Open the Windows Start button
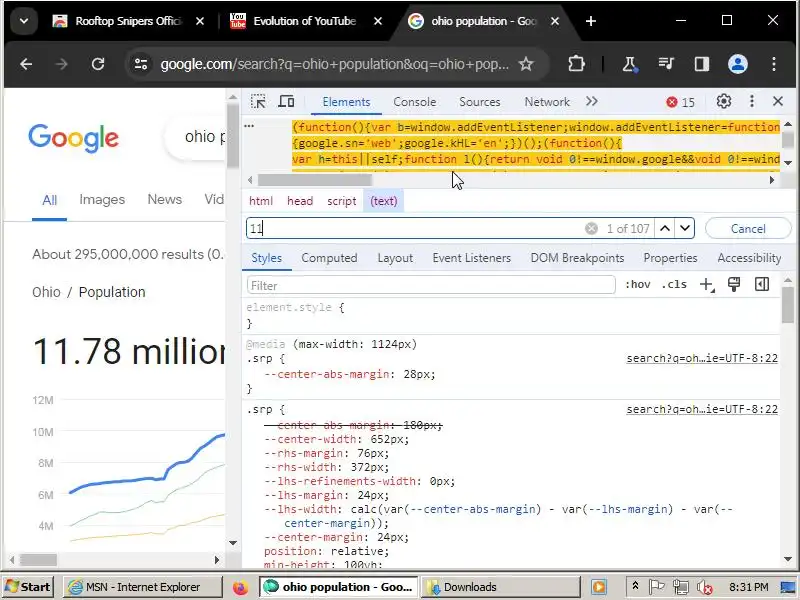Image resolution: width=800 pixels, height=600 pixels. [29, 587]
